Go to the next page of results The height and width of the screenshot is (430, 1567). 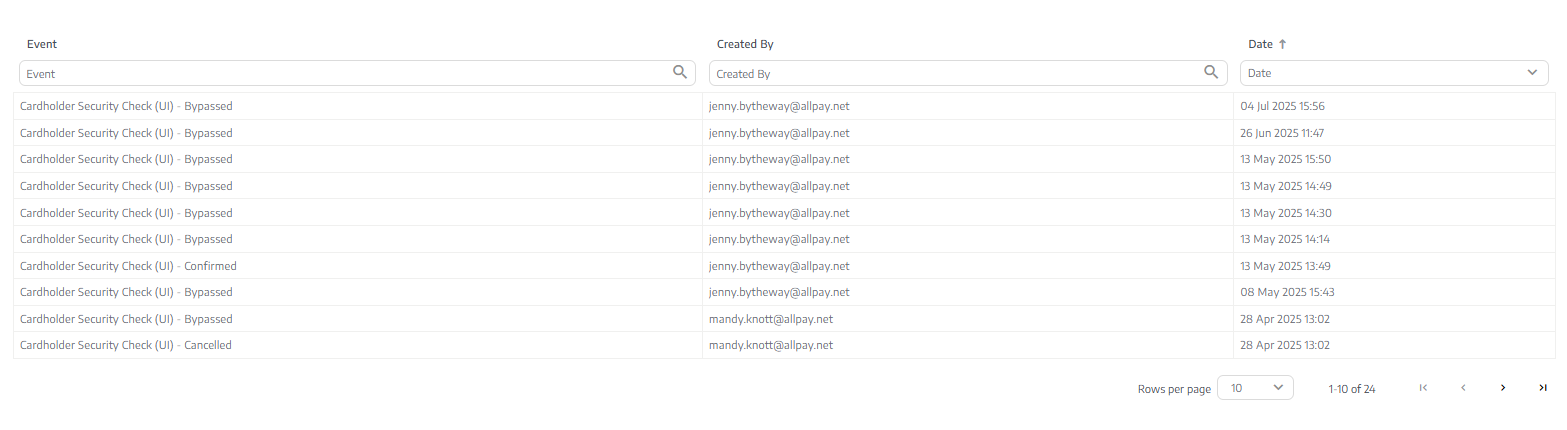tap(1503, 388)
